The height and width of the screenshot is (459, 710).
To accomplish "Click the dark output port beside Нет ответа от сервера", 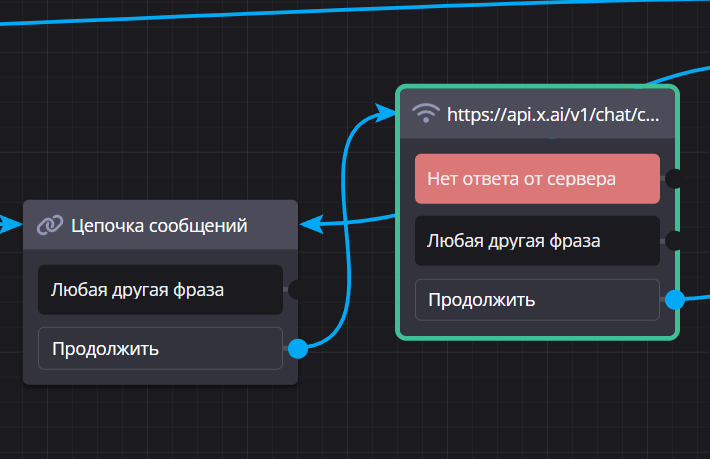I will (674, 179).
